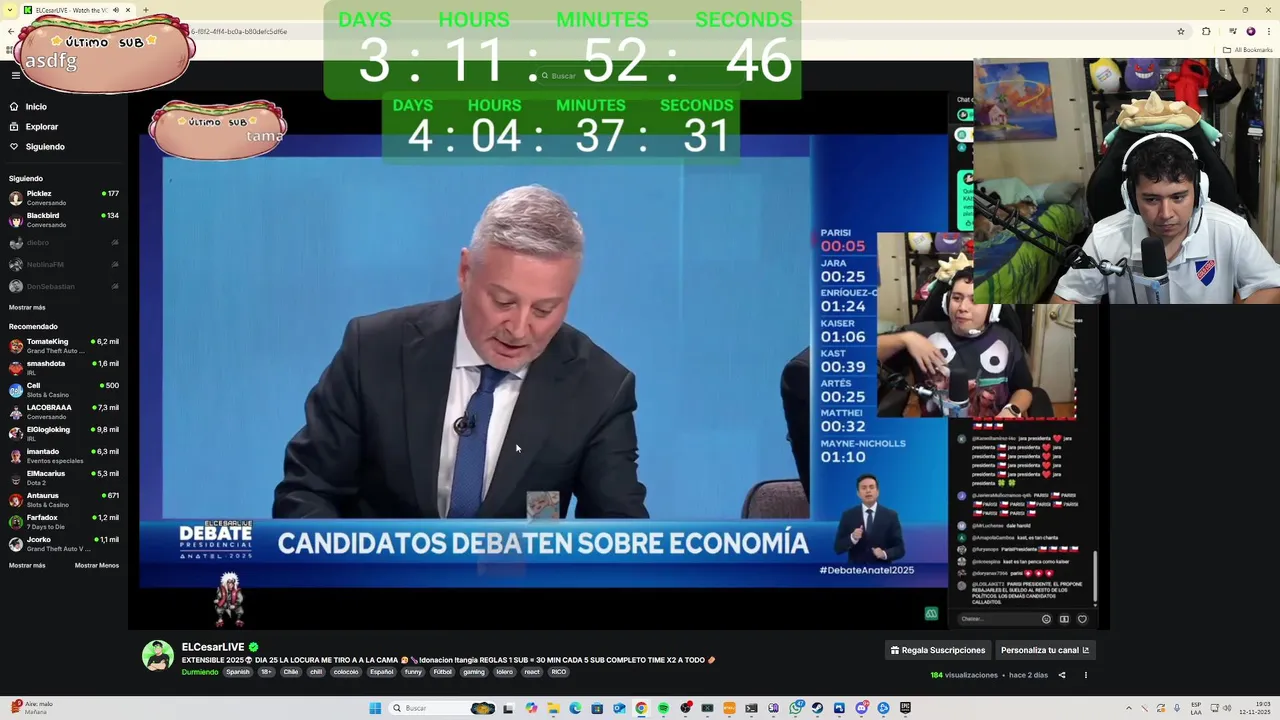The image size is (1280, 720).
Task: Open Google Chrome from taskbar
Action: [x=641, y=708]
